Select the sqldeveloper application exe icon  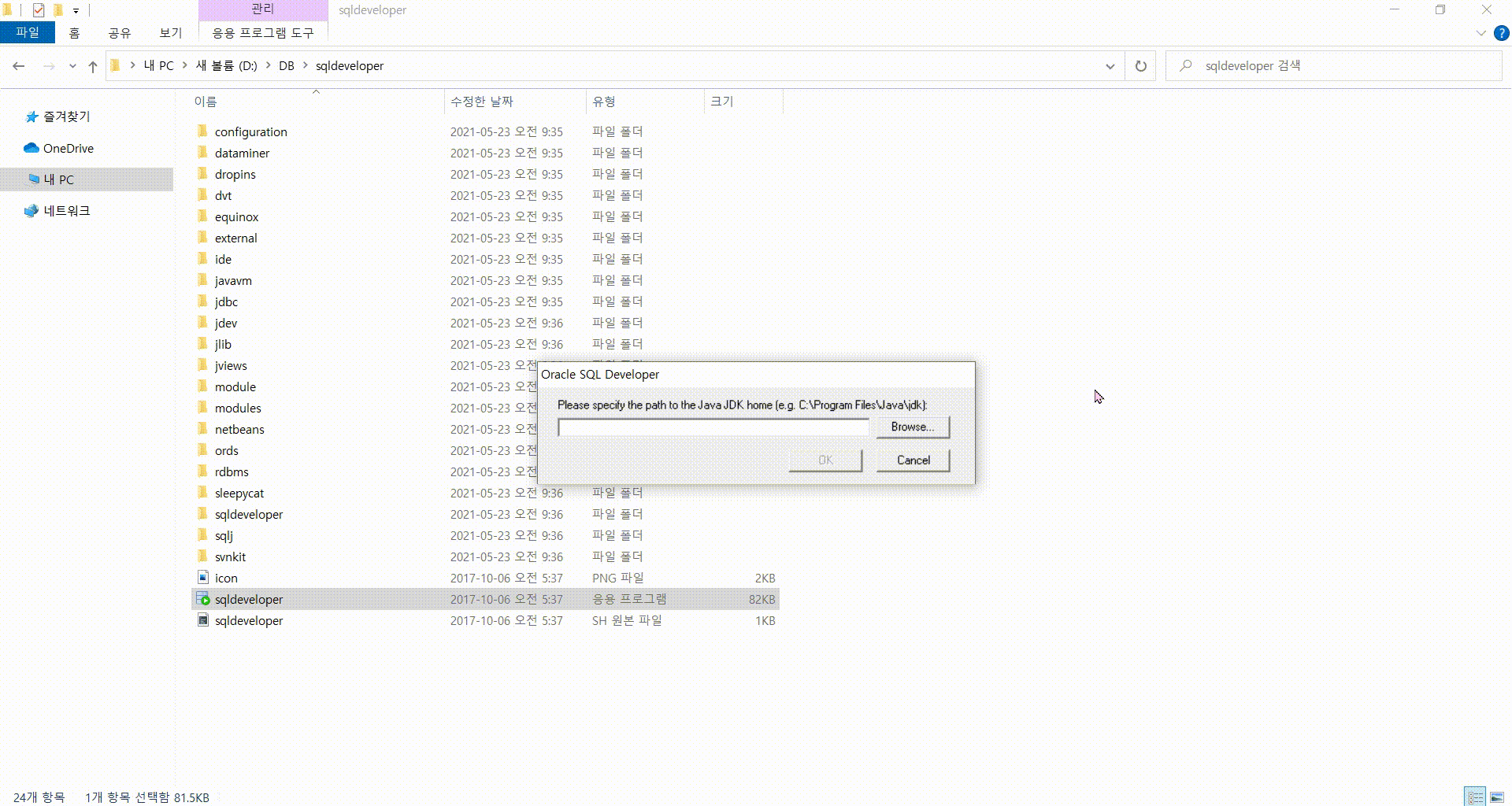203,599
